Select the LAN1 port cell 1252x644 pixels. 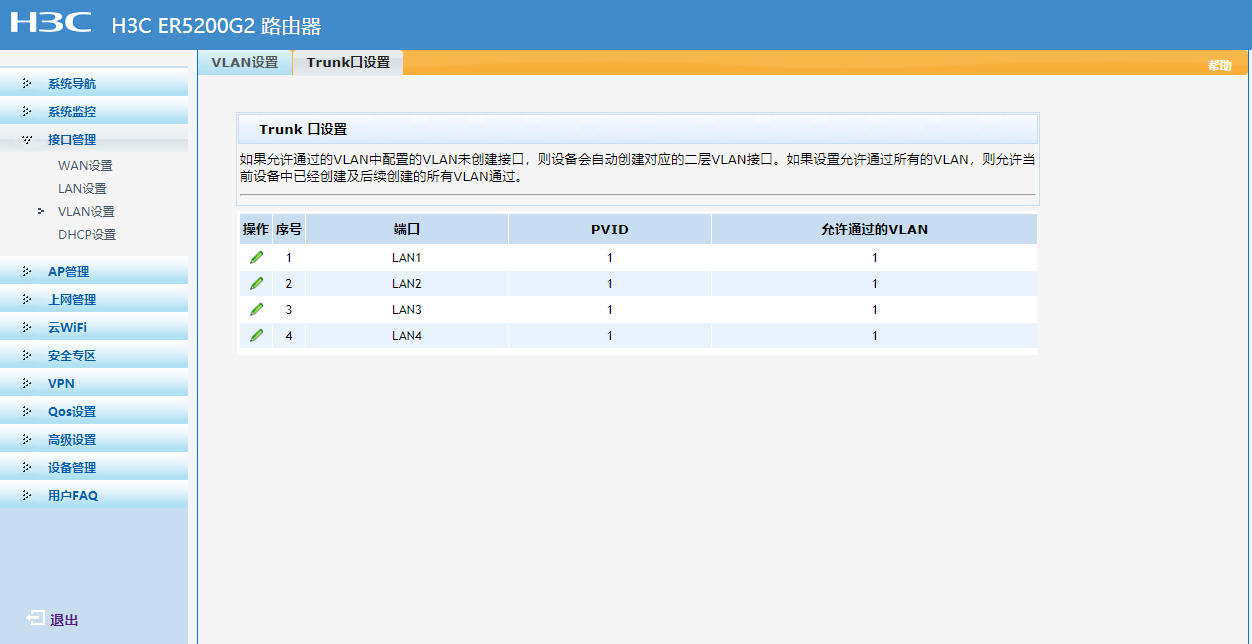(x=407, y=257)
